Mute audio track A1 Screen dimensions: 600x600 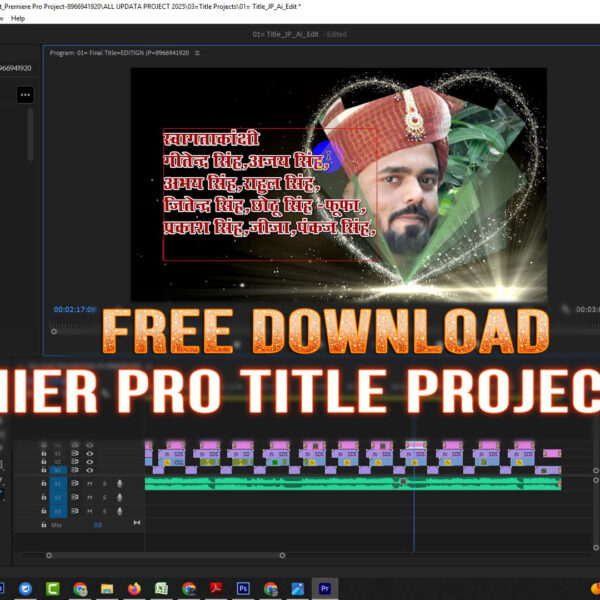point(90,484)
